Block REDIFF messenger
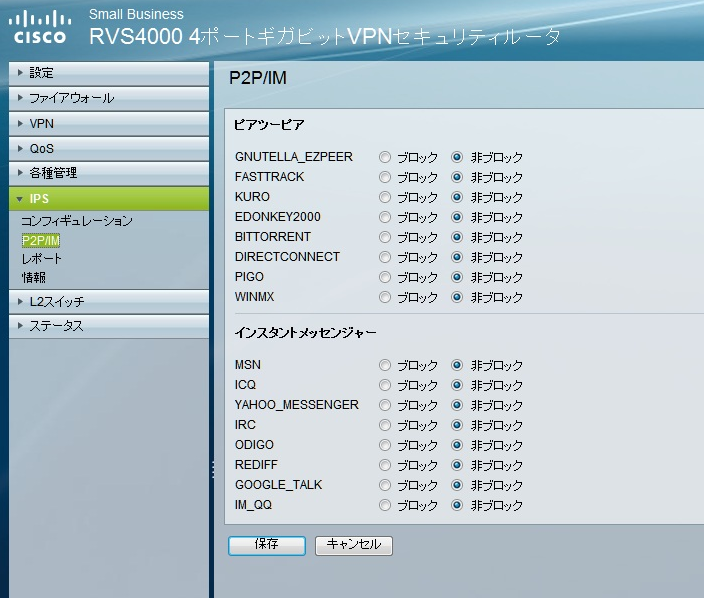This screenshot has height=598, width=704. tap(385, 465)
